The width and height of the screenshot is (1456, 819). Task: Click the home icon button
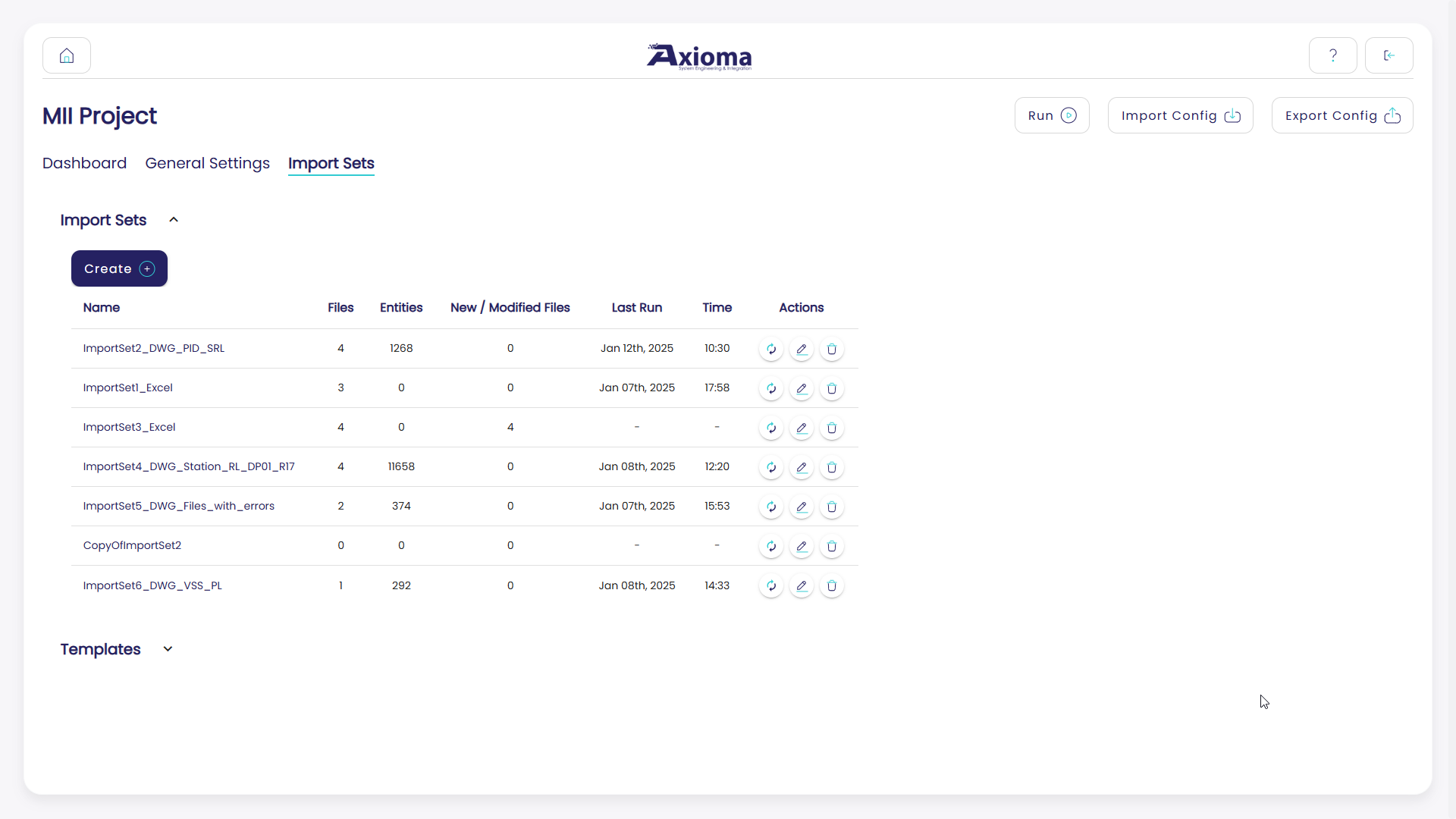click(67, 55)
